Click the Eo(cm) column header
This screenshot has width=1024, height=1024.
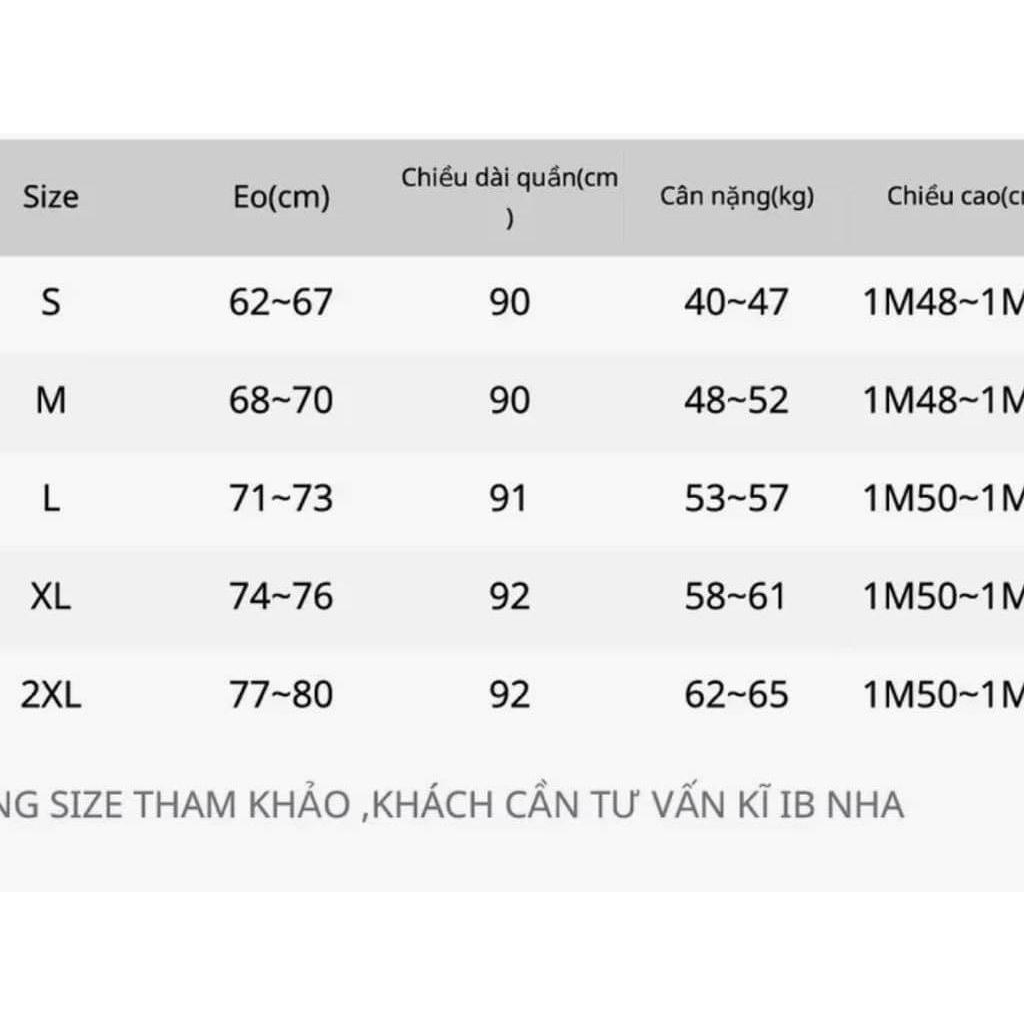(281, 198)
